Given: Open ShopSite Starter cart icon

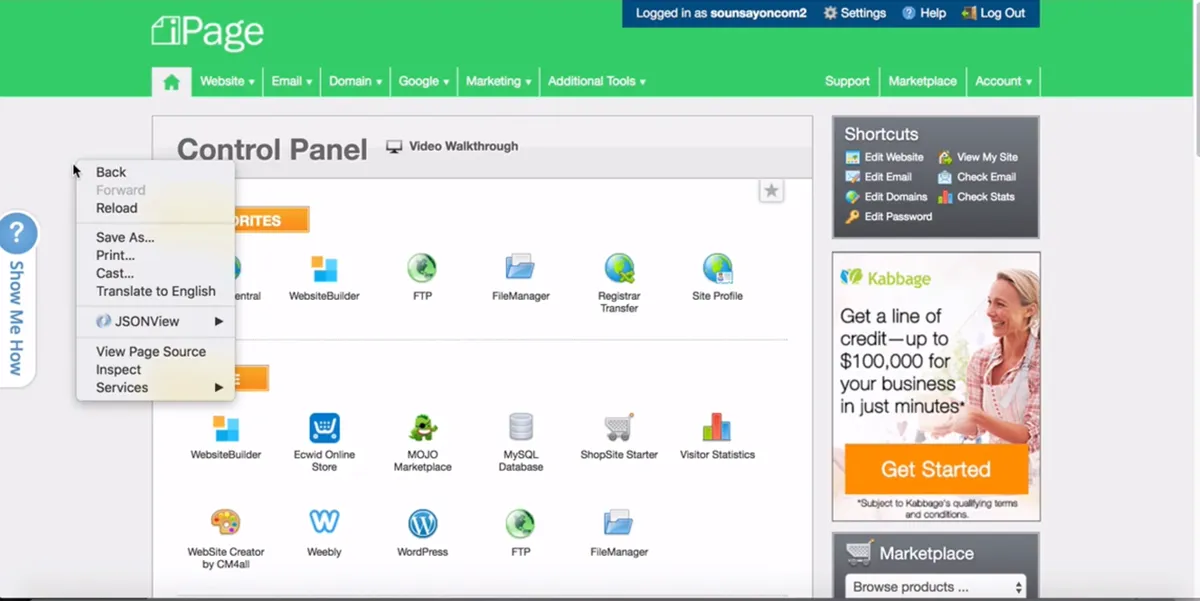Looking at the screenshot, I should [x=619, y=427].
